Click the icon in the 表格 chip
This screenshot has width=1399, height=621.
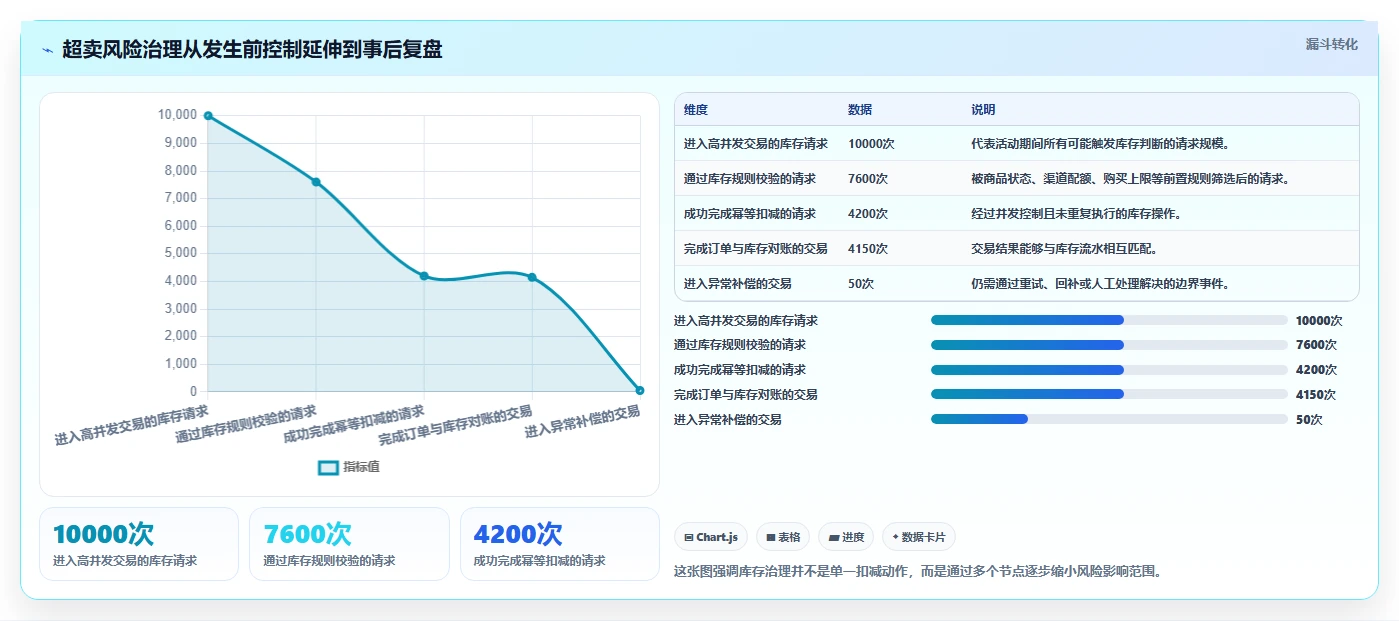tap(770, 537)
